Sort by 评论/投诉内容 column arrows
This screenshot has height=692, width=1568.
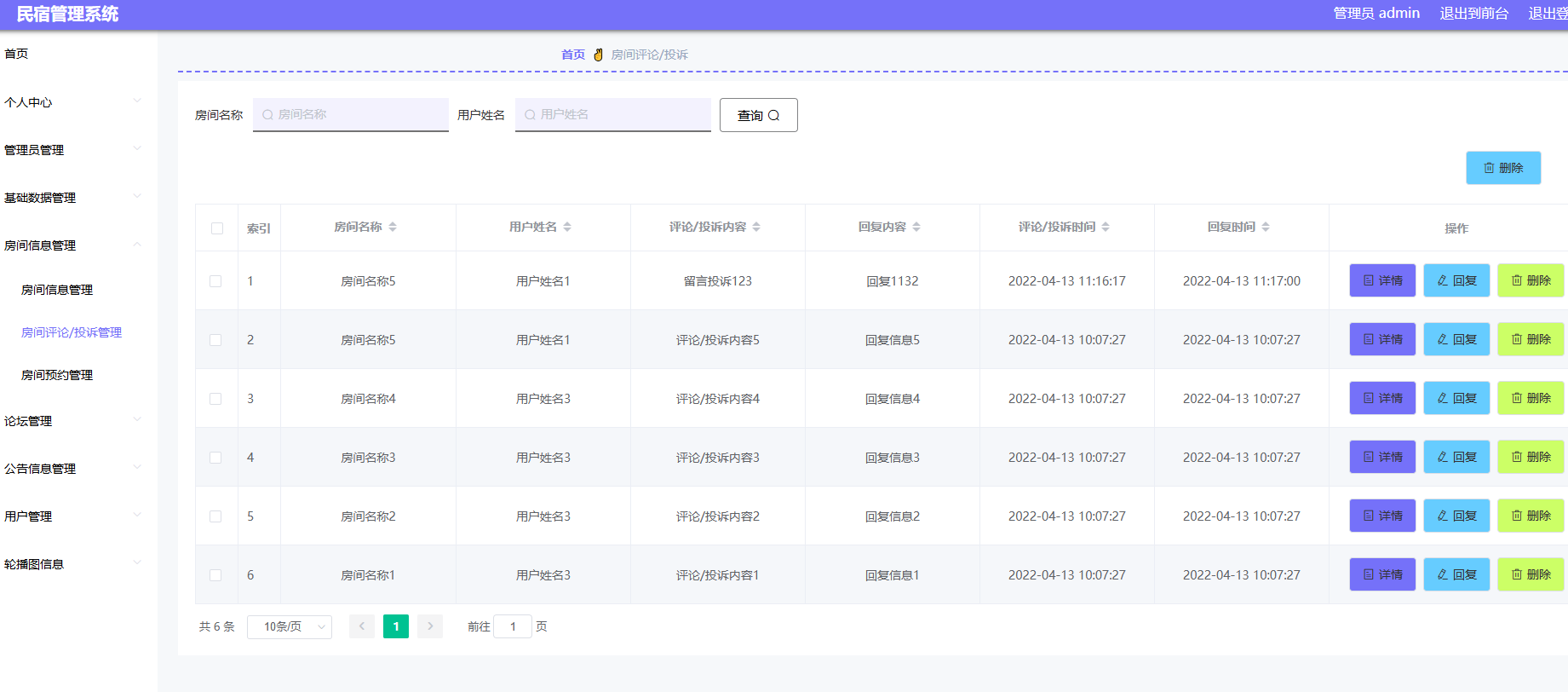pyautogui.click(x=756, y=227)
